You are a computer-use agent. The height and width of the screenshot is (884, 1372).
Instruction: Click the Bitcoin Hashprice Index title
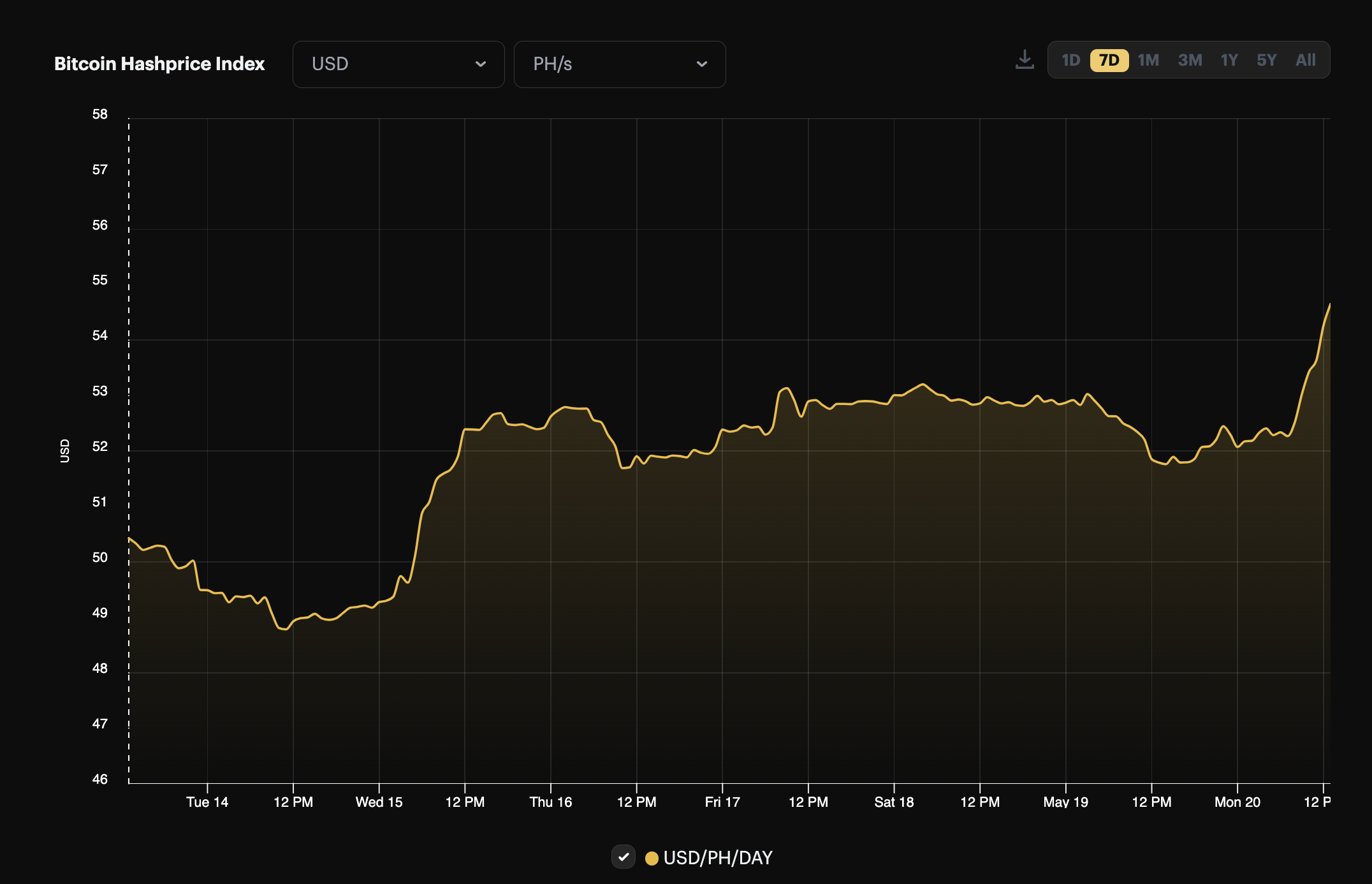point(159,63)
